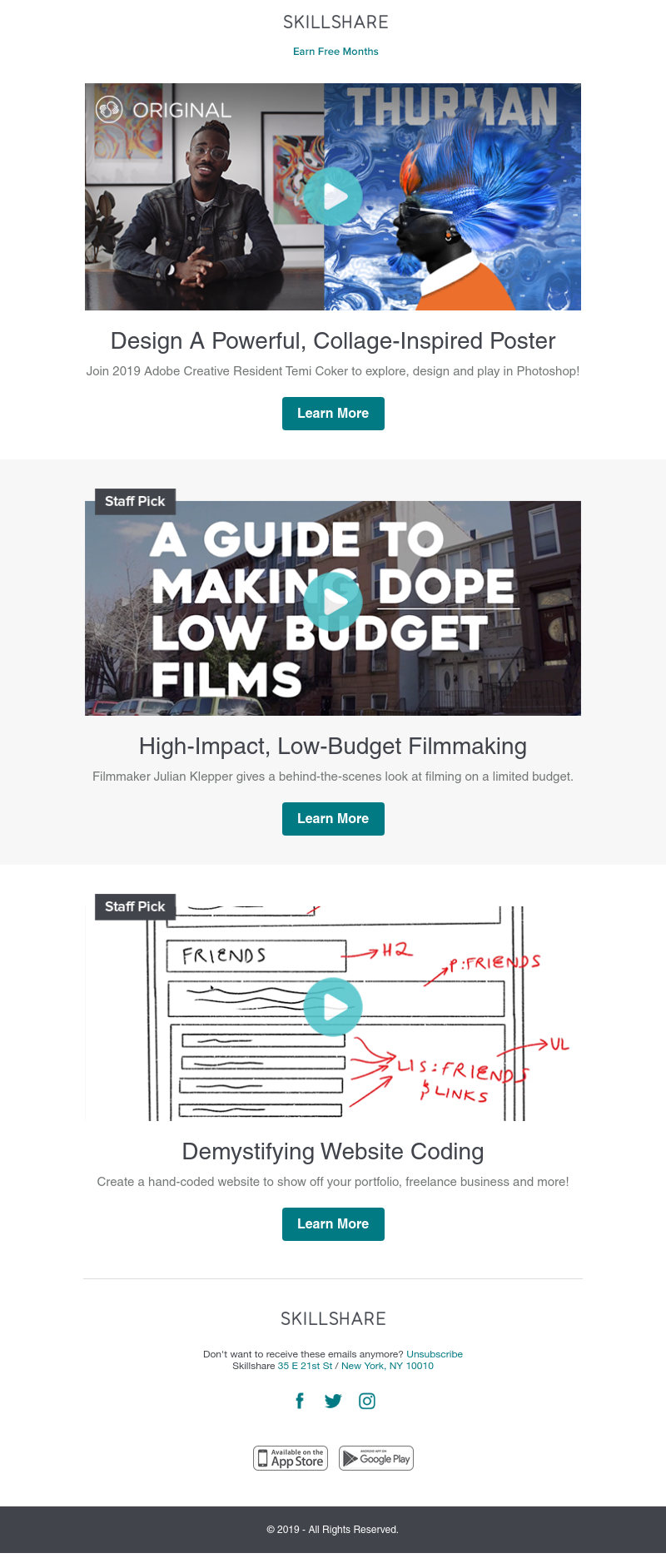Click the Julian Klepper description text
The height and width of the screenshot is (1568, 666).
pos(333,777)
